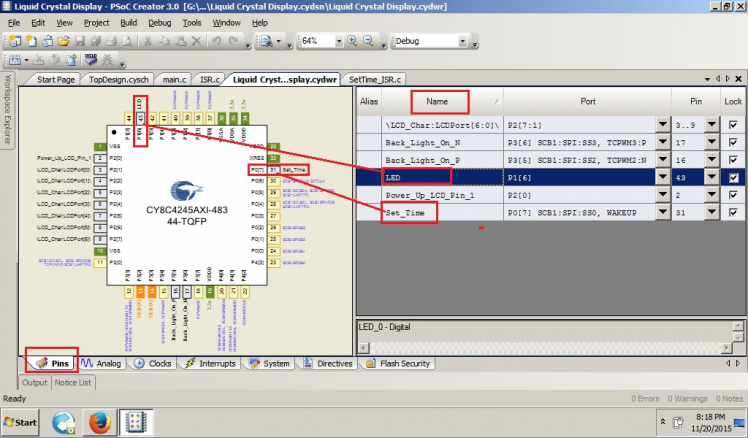Screen dimensions: 748x438
Task: Open the Build menu
Action: tap(130, 22)
